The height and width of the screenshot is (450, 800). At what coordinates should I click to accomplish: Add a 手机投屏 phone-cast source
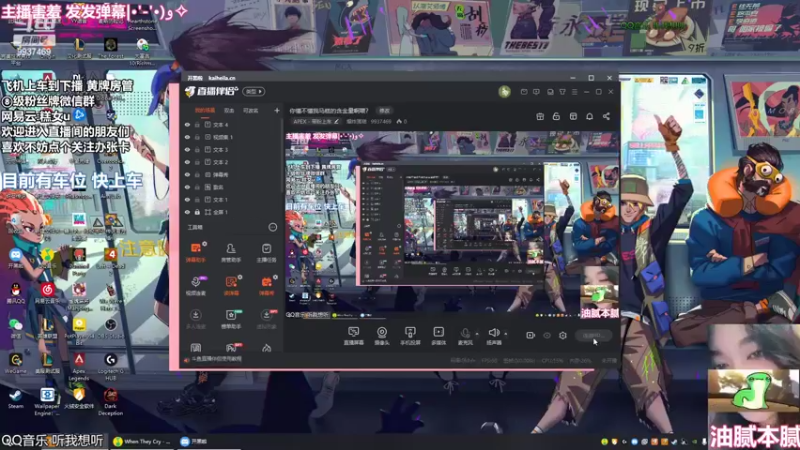tap(410, 336)
